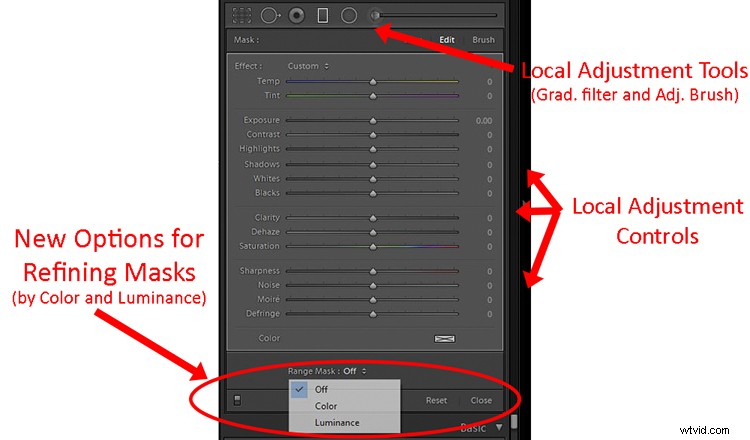Image resolution: width=750 pixels, height=440 pixels.
Task: Click the Contrast slider handle
Action: coord(373,135)
